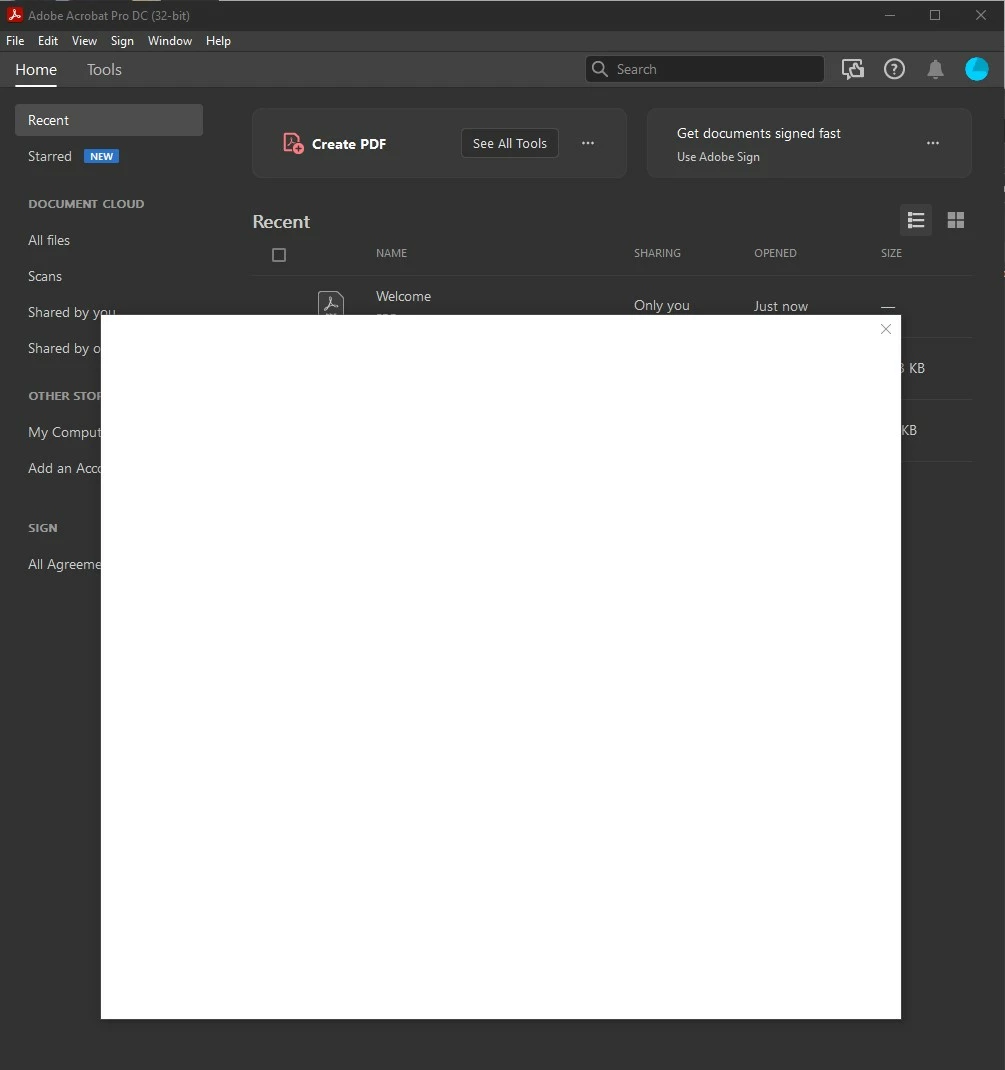Screen dimensions: 1005x1070
Task: Switch to the Tools tab
Action: 104,70
